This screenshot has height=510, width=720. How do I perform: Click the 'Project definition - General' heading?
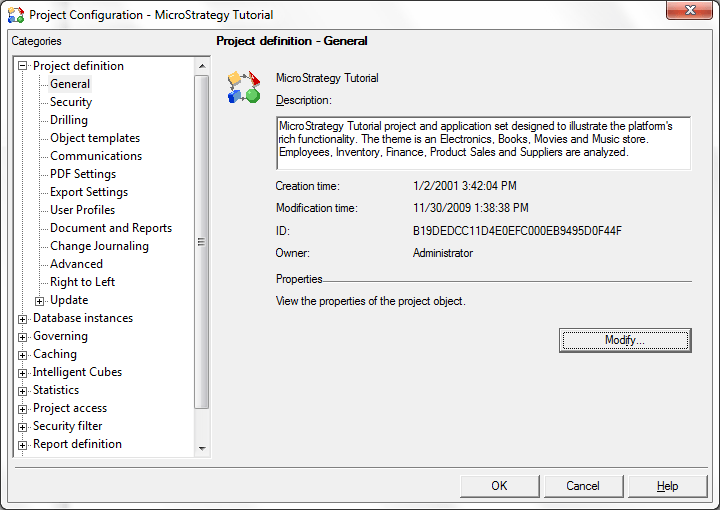pyautogui.click(x=292, y=41)
